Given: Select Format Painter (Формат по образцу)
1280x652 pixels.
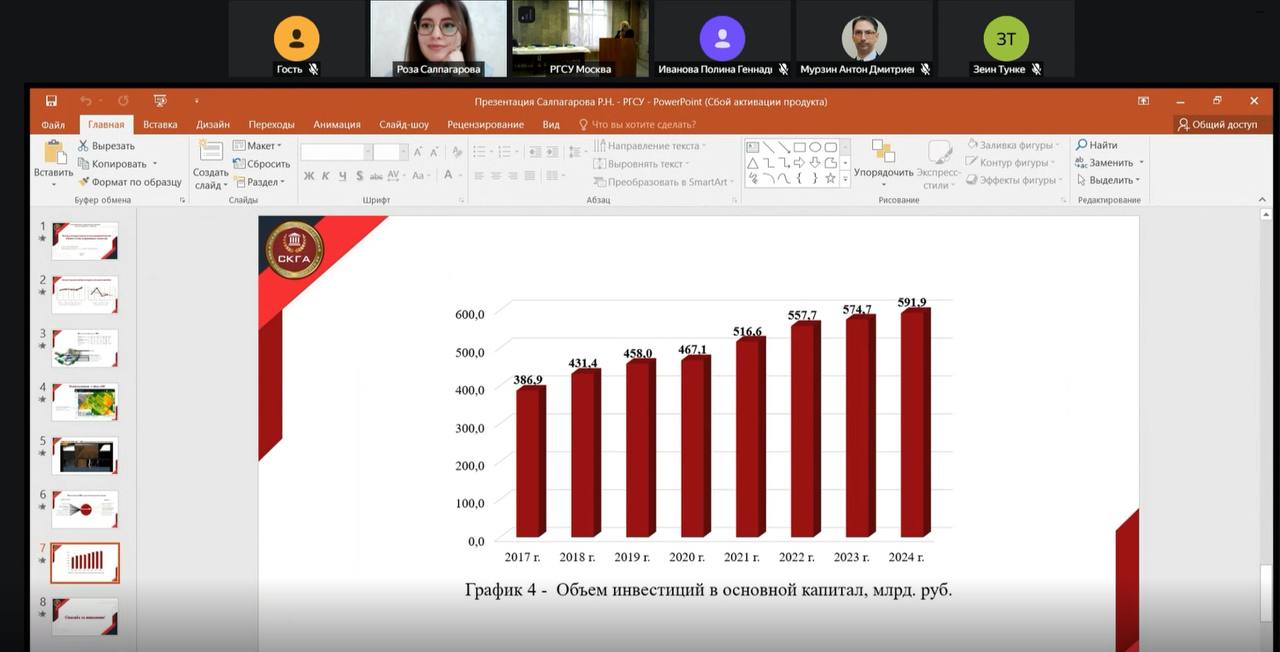Looking at the screenshot, I should 84,182.
